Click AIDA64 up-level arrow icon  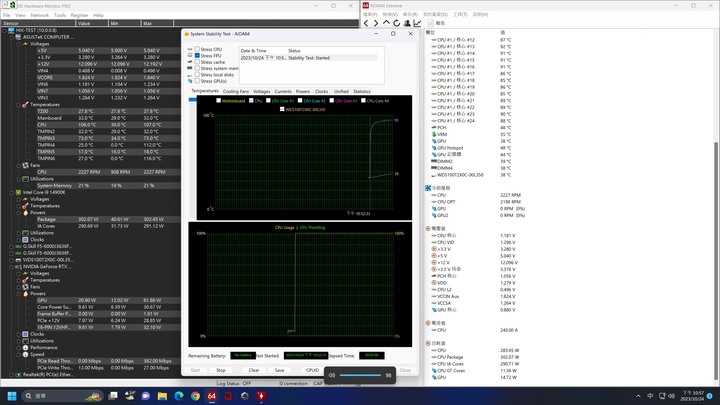tap(386, 23)
